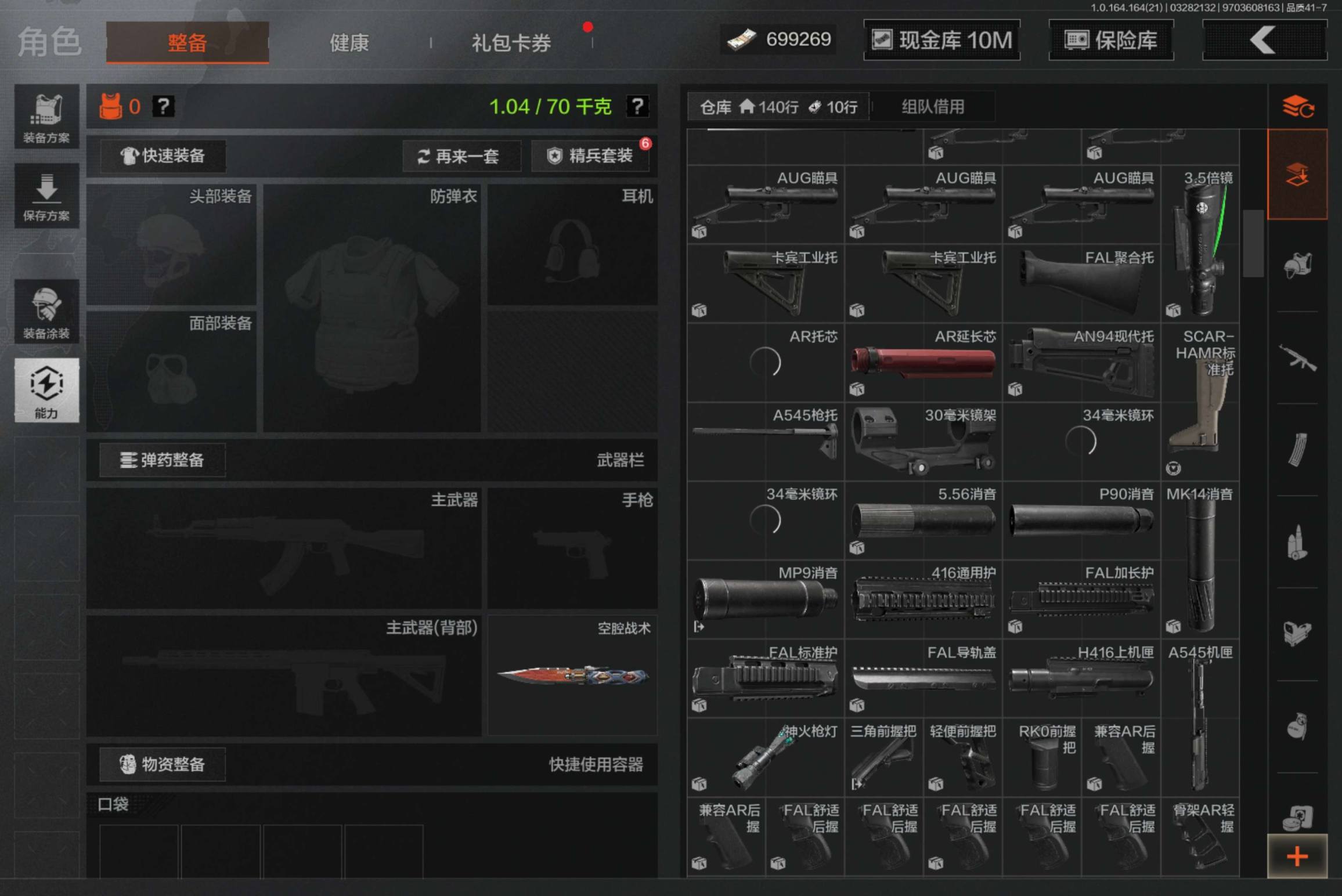Image resolution: width=1342 pixels, height=896 pixels.
Task: Open the 礼包卡券 tab
Action: click(x=510, y=43)
